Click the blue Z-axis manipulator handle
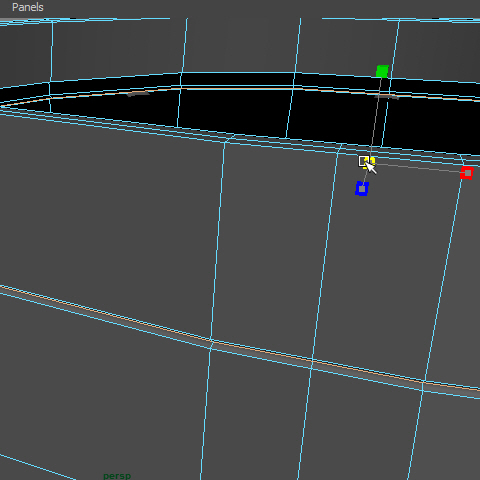This screenshot has width=480, height=480. [x=362, y=189]
